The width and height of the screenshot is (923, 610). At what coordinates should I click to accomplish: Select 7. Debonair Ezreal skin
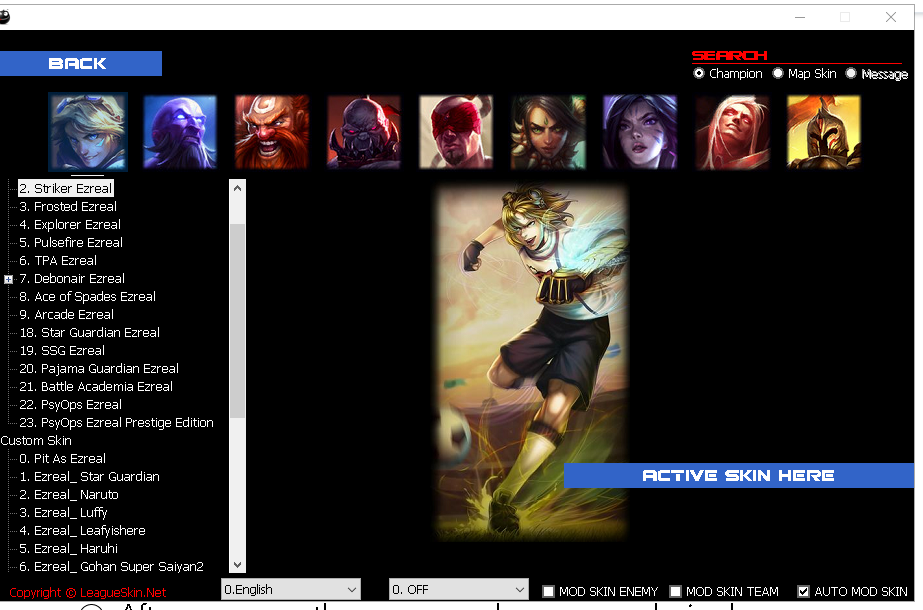click(x=72, y=279)
